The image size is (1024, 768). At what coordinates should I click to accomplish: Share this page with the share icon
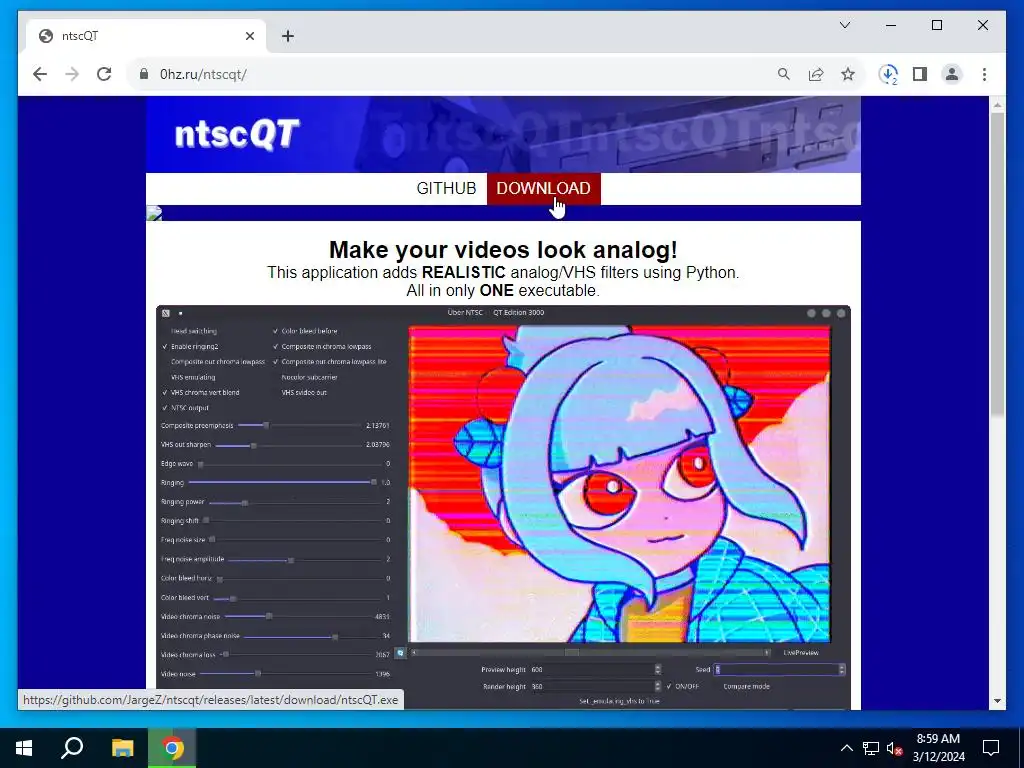[x=816, y=74]
